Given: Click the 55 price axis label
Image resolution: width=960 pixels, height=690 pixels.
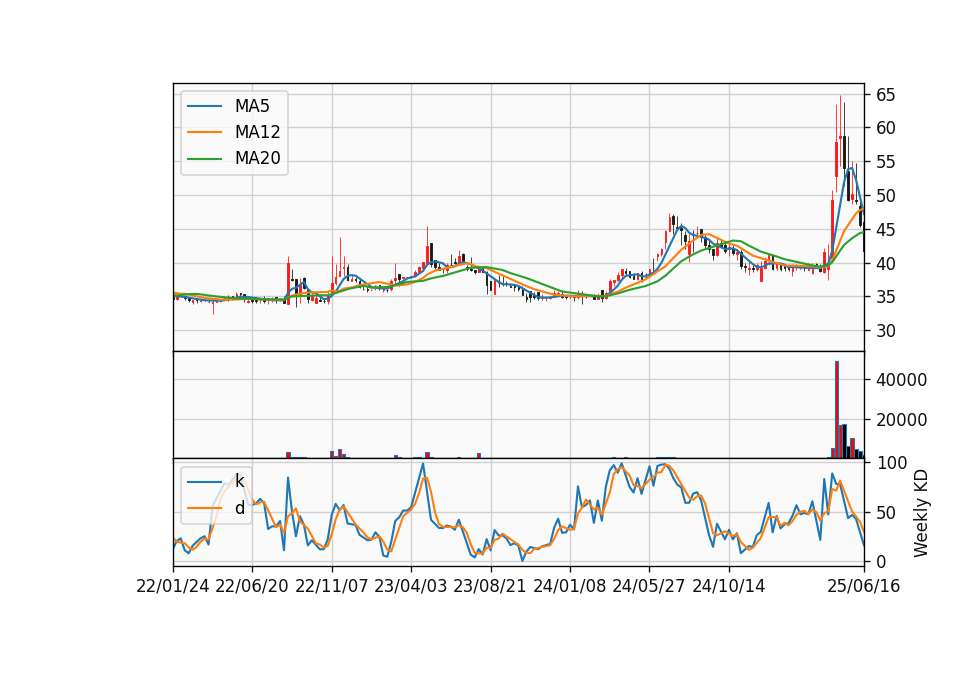Looking at the screenshot, I should tap(885, 162).
